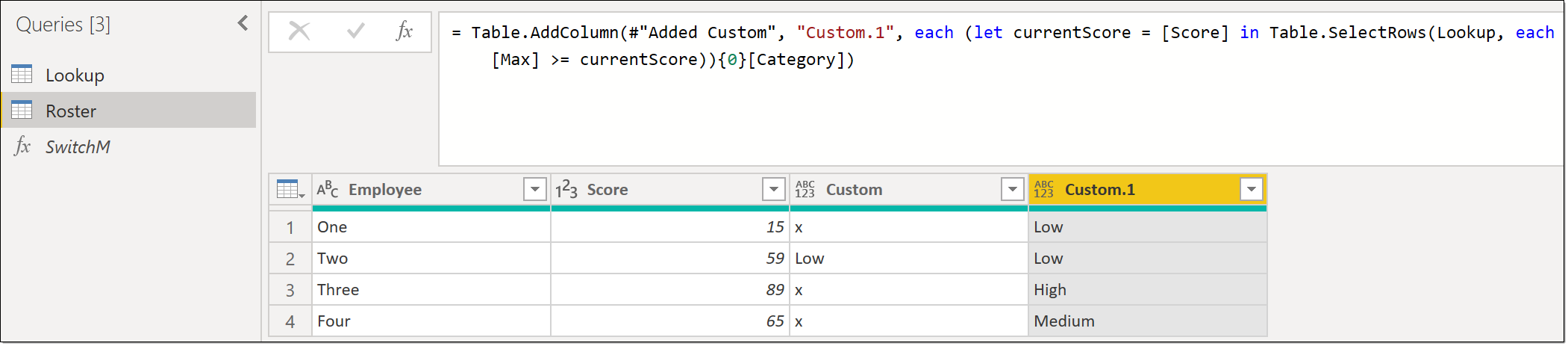
Task: Click the Employee cell 'One'
Action: (431, 227)
